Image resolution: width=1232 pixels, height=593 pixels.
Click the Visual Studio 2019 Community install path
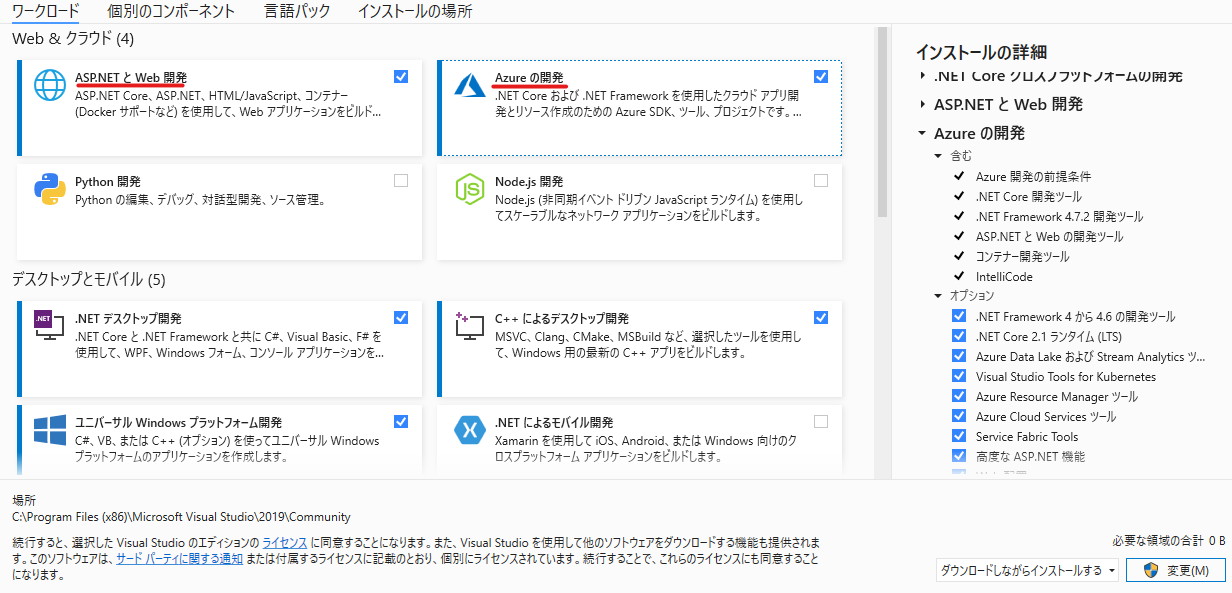click(x=181, y=517)
